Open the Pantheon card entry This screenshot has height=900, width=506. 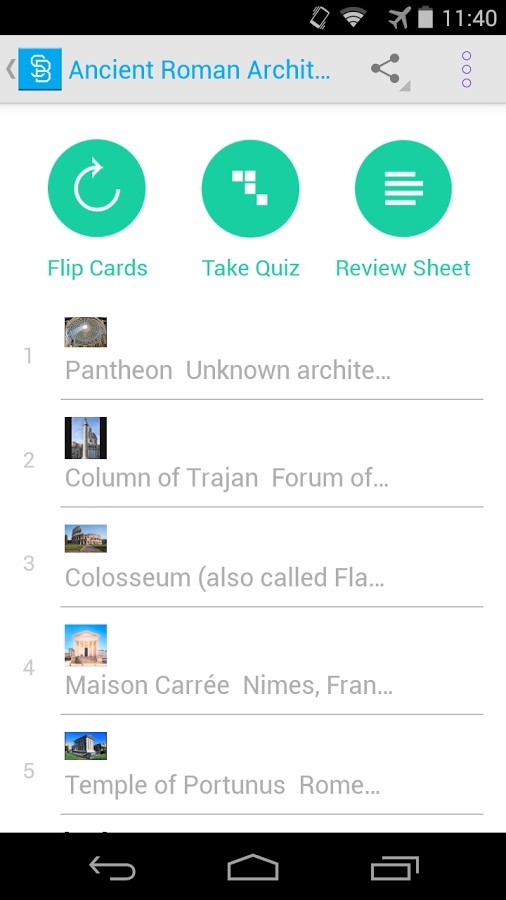point(272,356)
